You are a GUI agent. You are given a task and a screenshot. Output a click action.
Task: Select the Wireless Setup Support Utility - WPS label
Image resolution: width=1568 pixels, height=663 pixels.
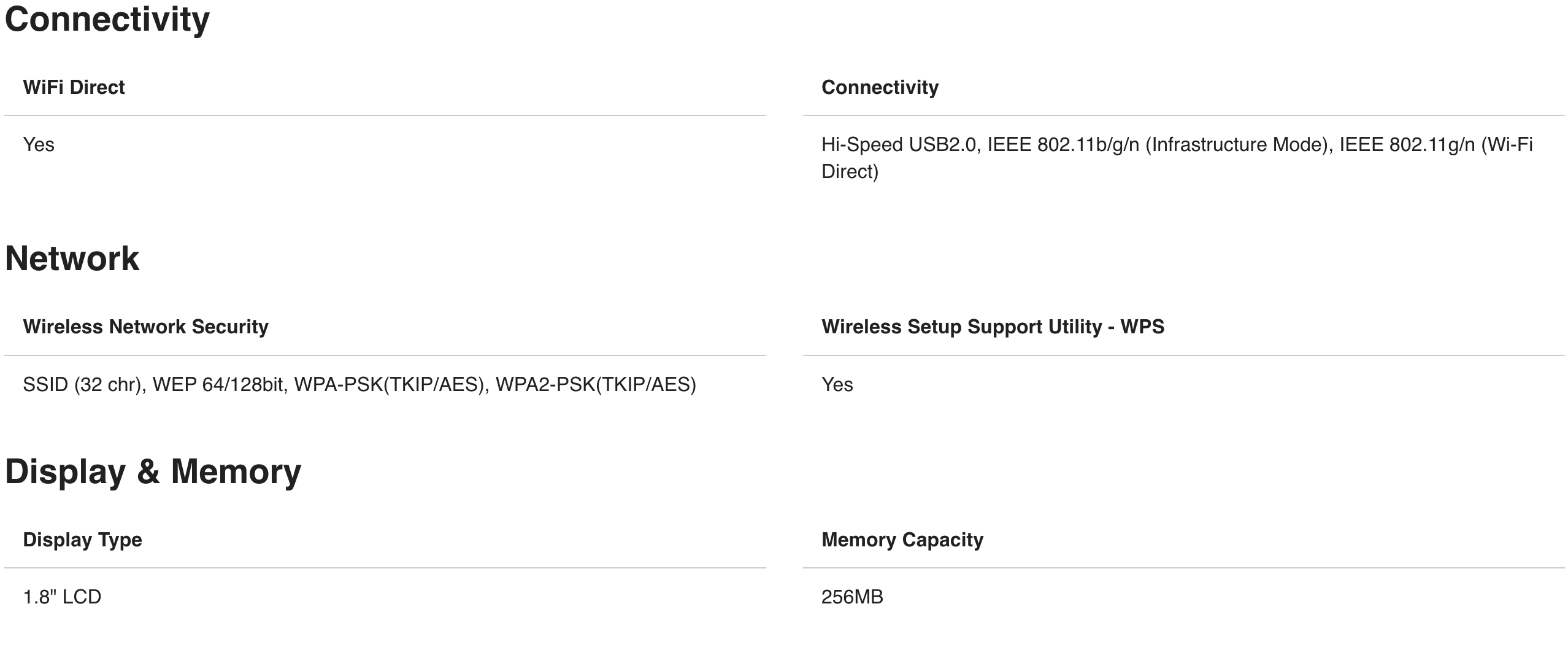[x=993, y=327]
